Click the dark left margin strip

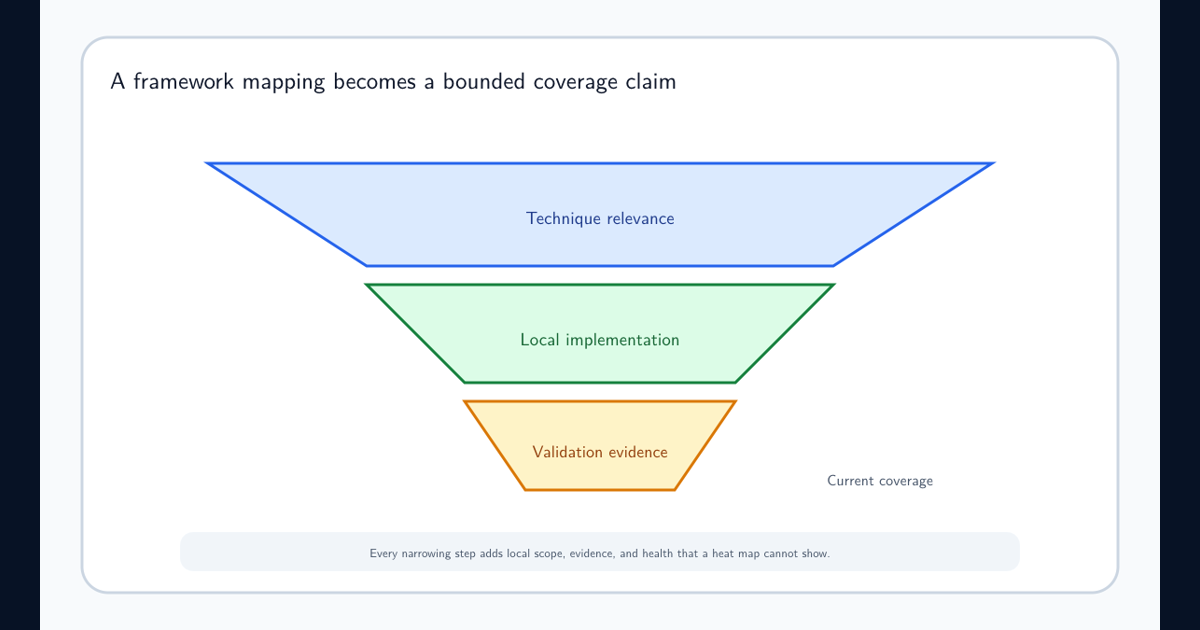20,315
